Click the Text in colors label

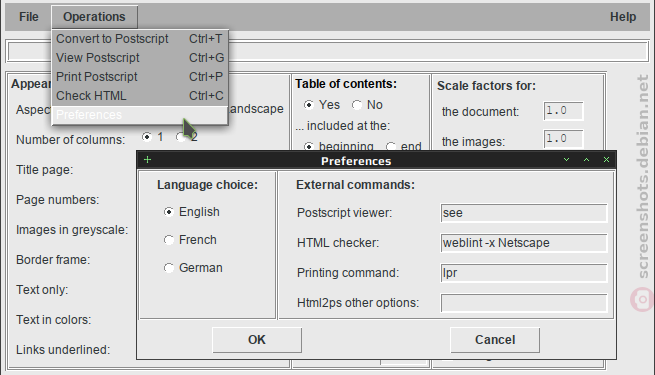point(53,320)
